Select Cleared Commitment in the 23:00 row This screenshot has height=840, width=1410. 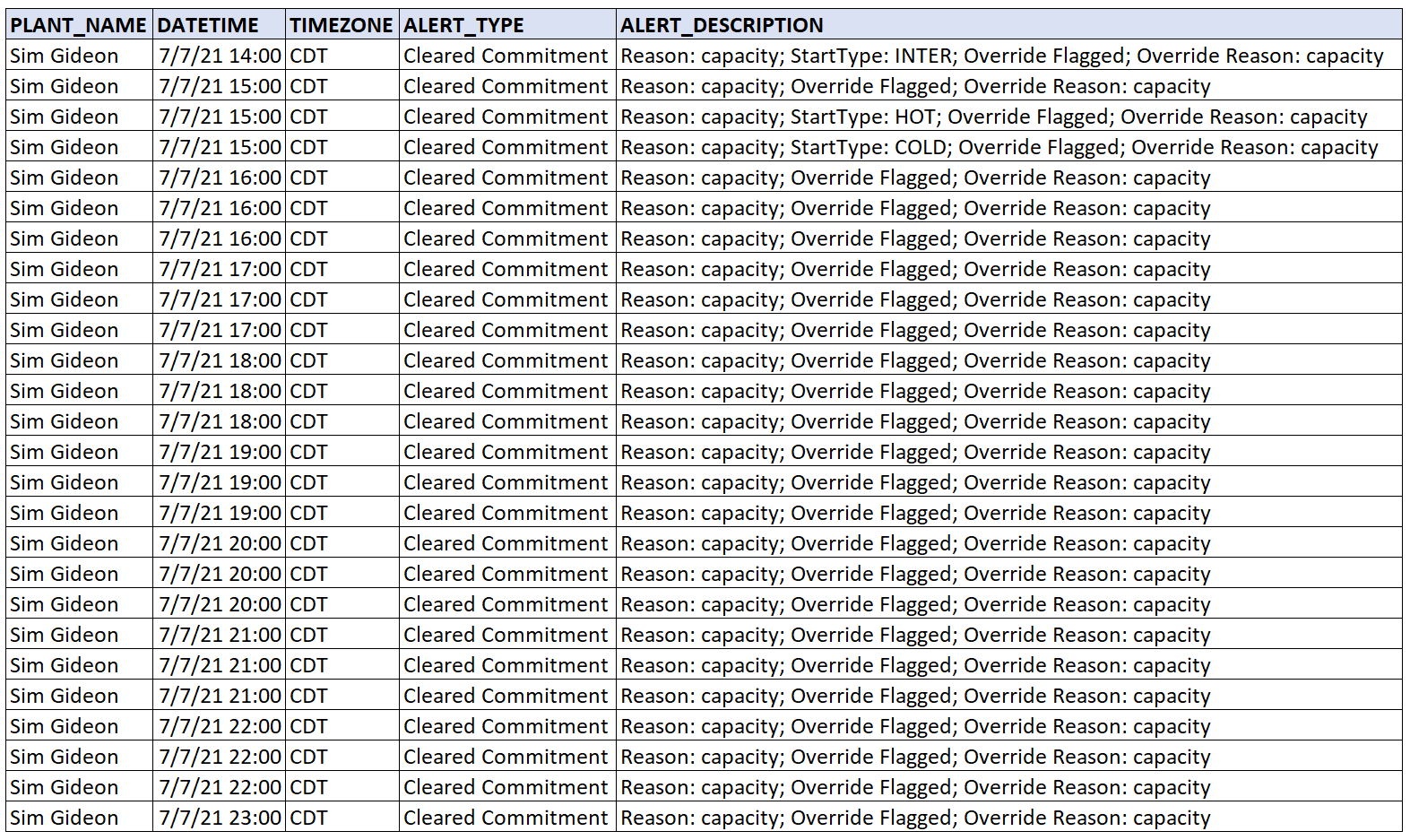click(506, 818)
